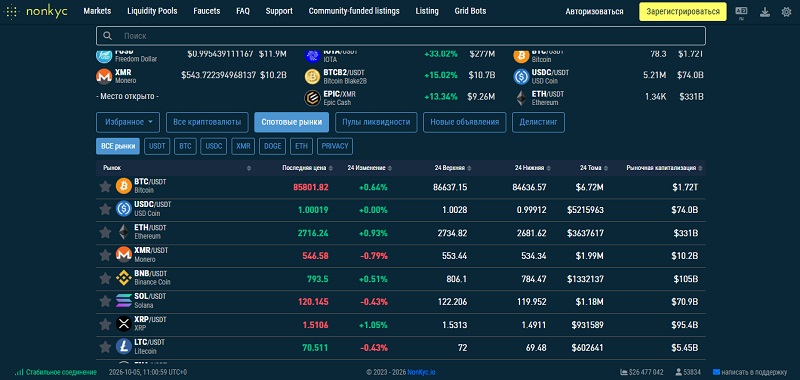Favorite the XMR/USDT market star
Screen dimensions: 800x380
tap(105, 256)
